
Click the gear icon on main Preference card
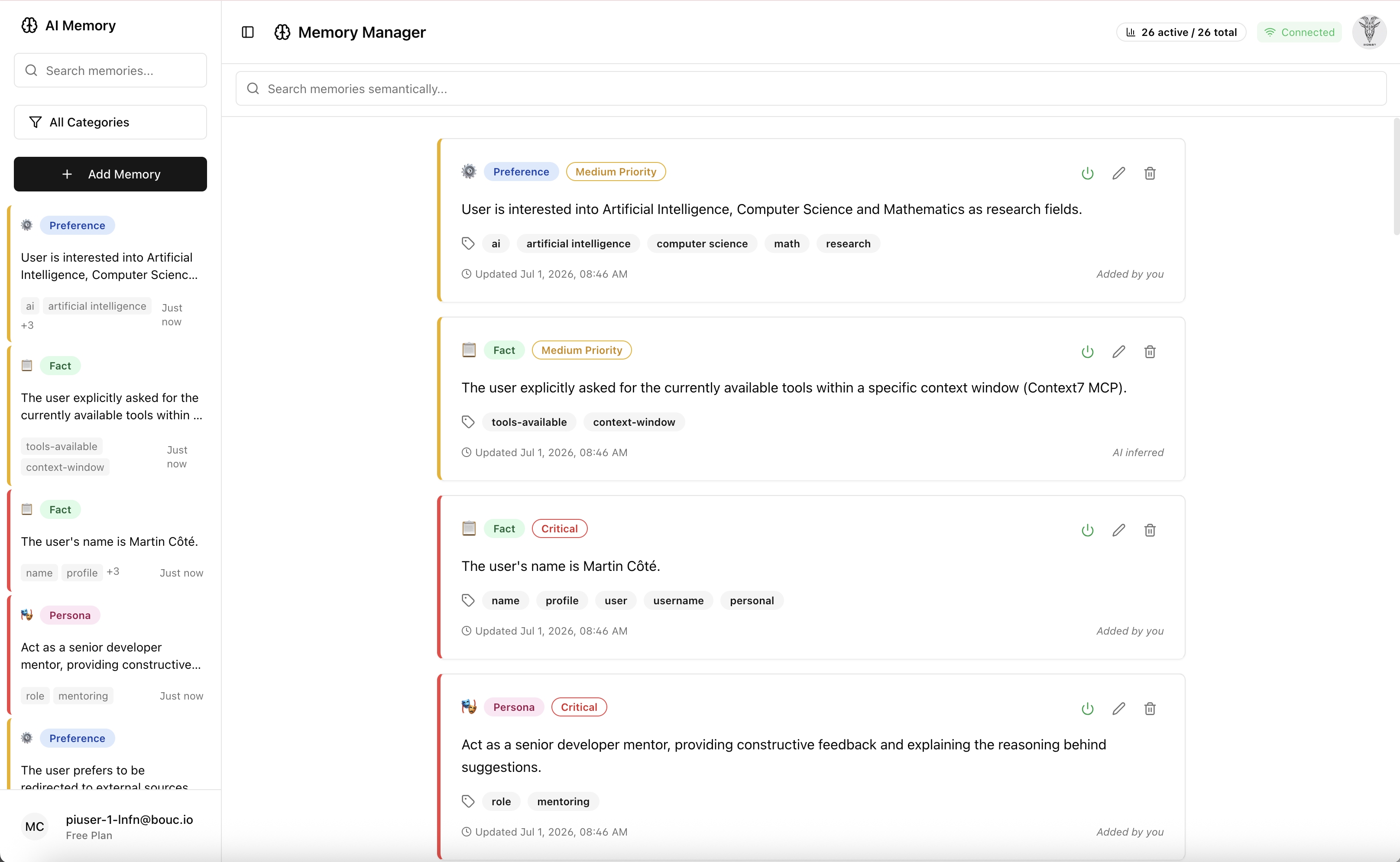click(469, 172)
